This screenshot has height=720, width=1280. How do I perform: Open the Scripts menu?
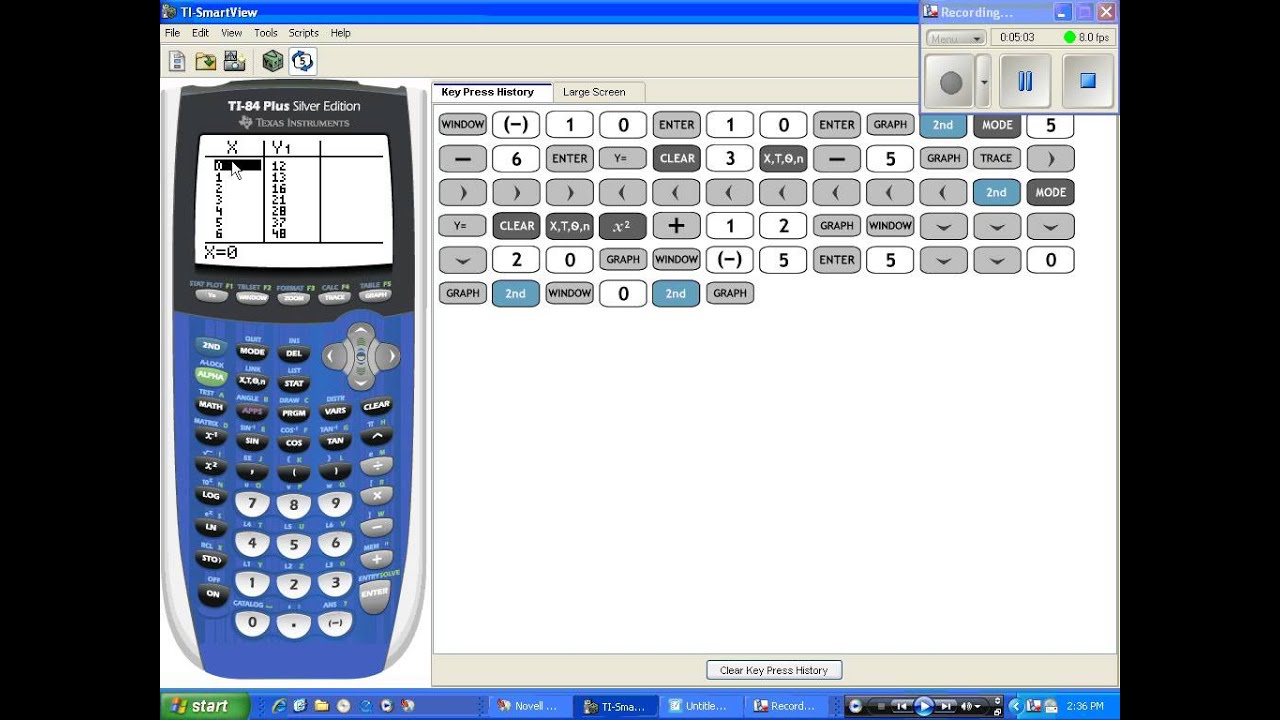(x=304, y=33)
